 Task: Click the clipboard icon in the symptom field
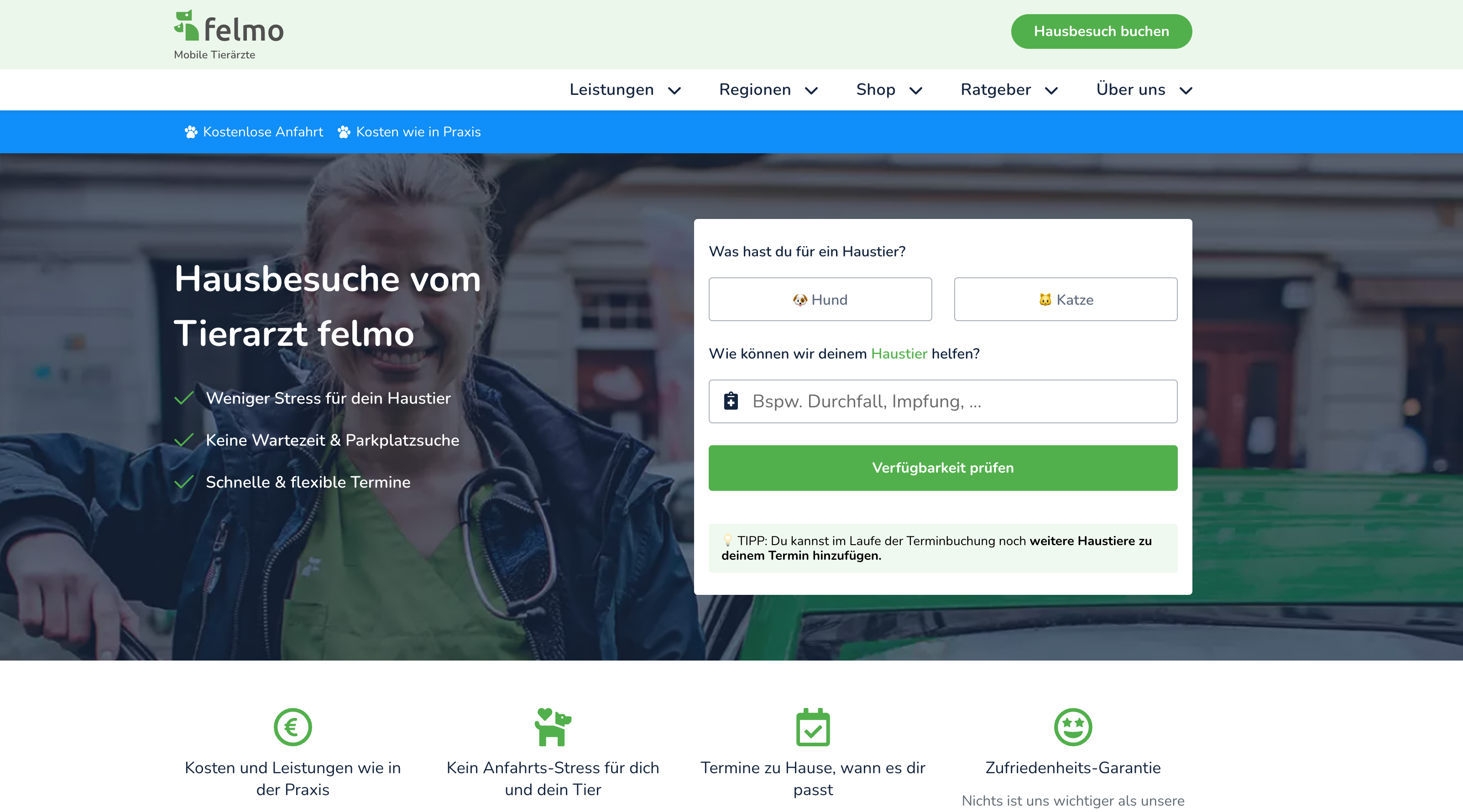click(x=731, y=401)
